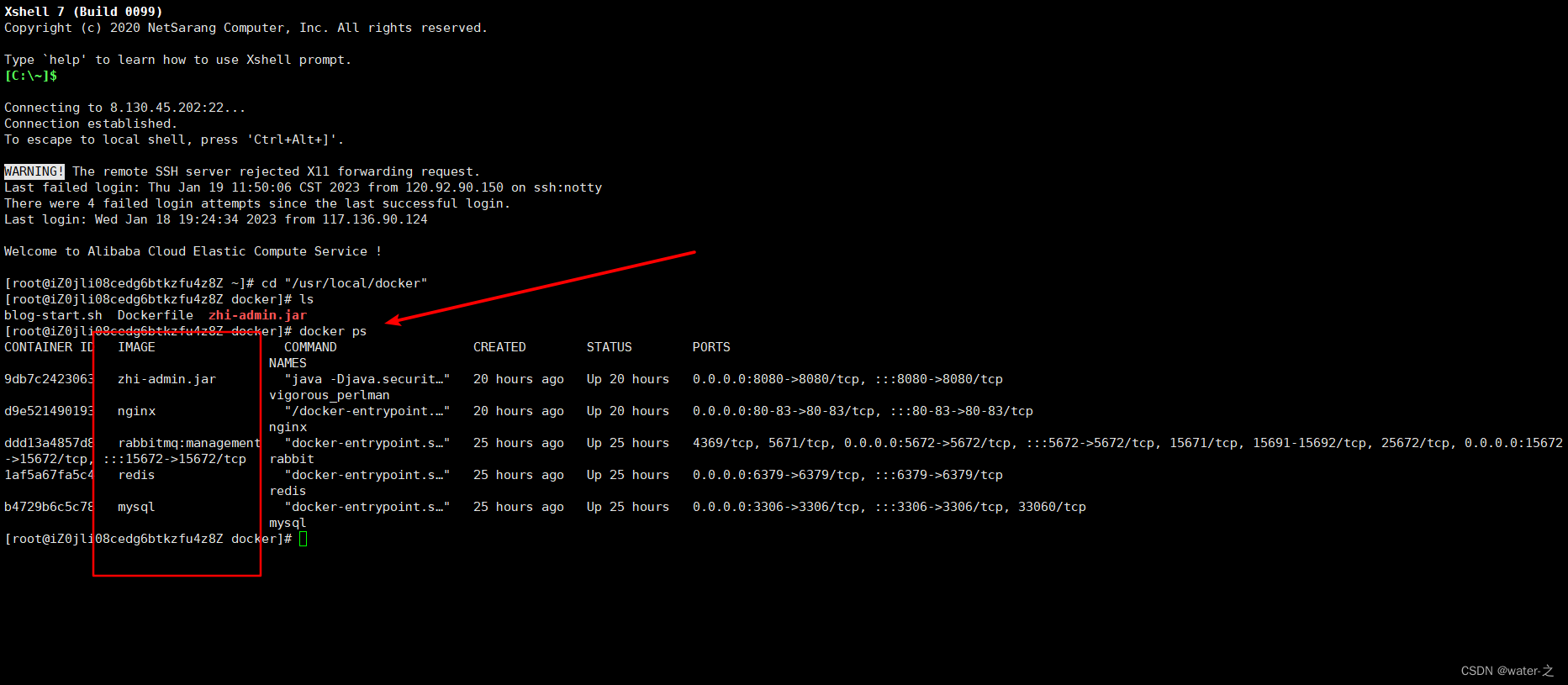Click the mysql image name
The width and height of the screenshot is (1568, 685).
click(136, 507)
